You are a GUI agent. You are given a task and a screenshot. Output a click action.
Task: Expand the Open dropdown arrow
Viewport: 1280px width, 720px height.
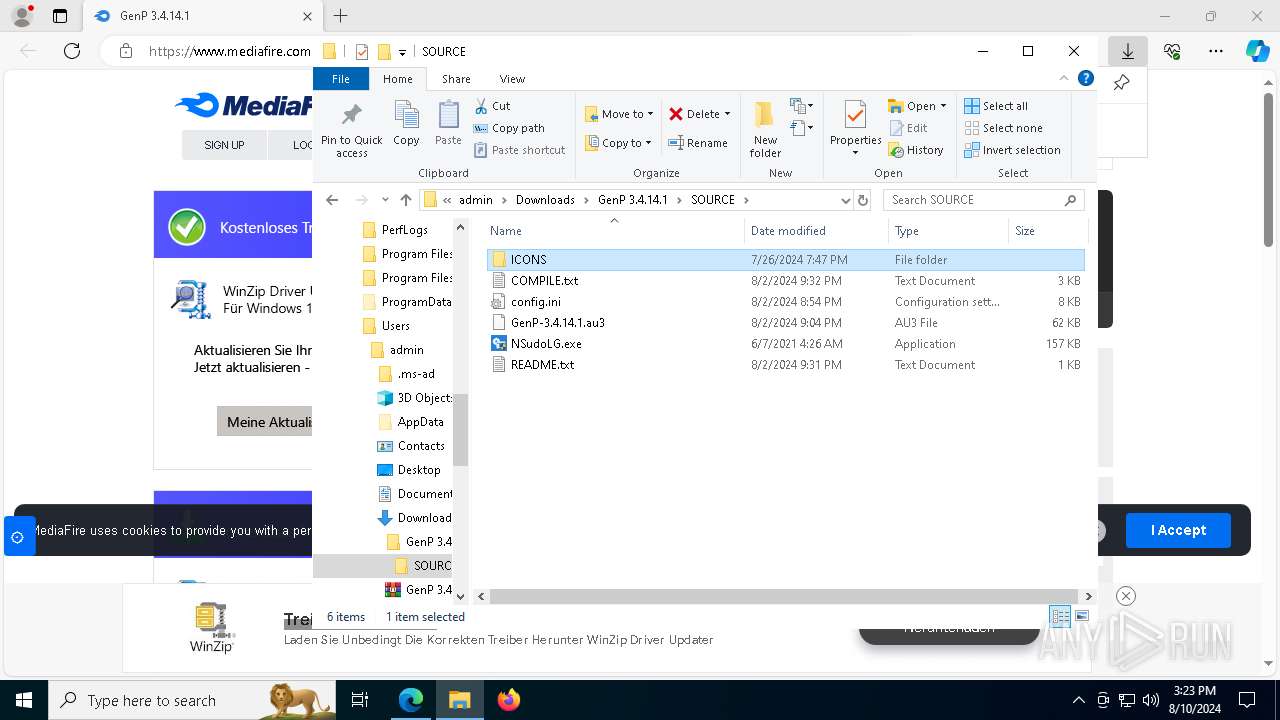(x=943, y=106)
